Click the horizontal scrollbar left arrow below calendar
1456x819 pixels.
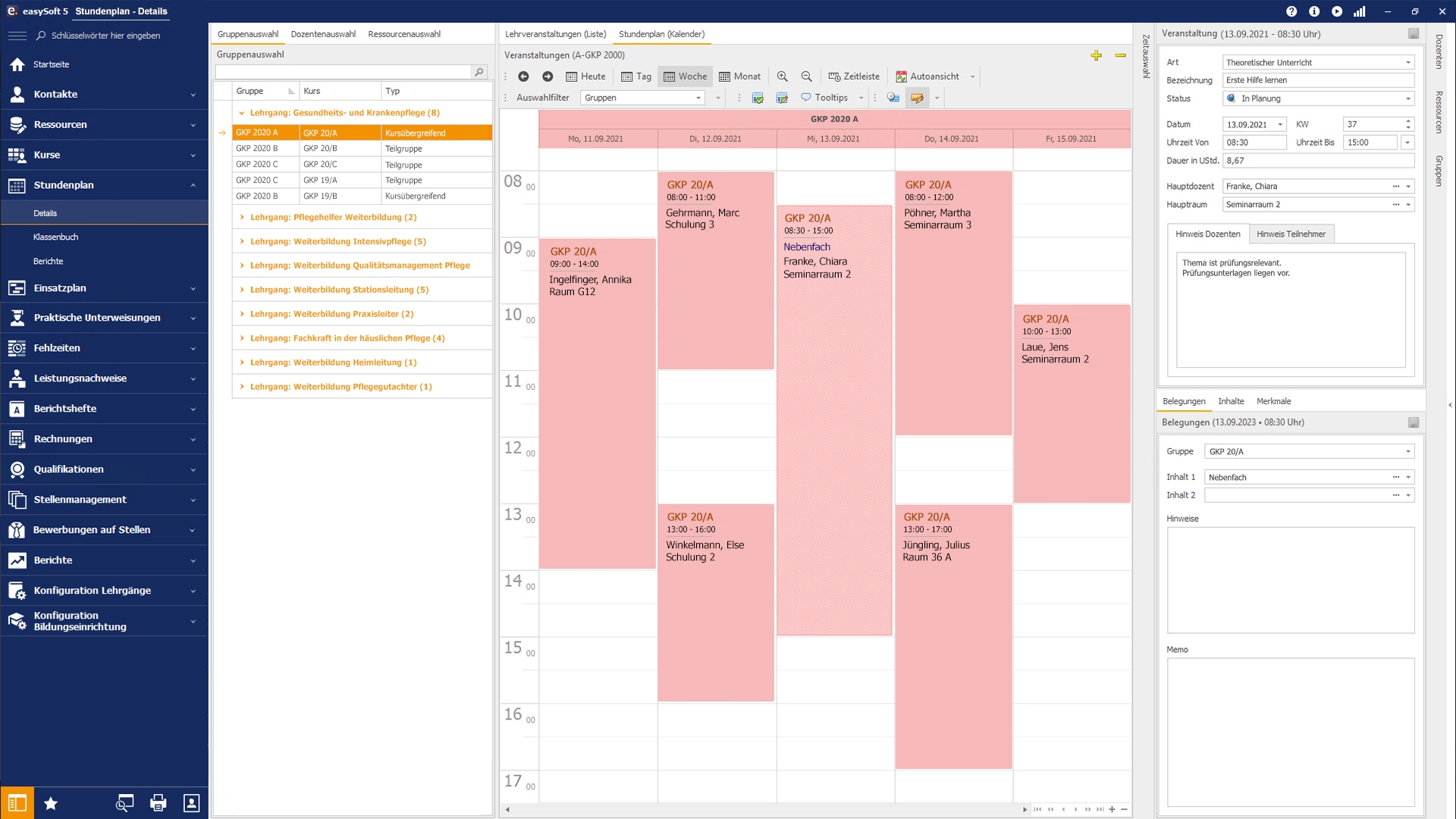pos(507,809)
